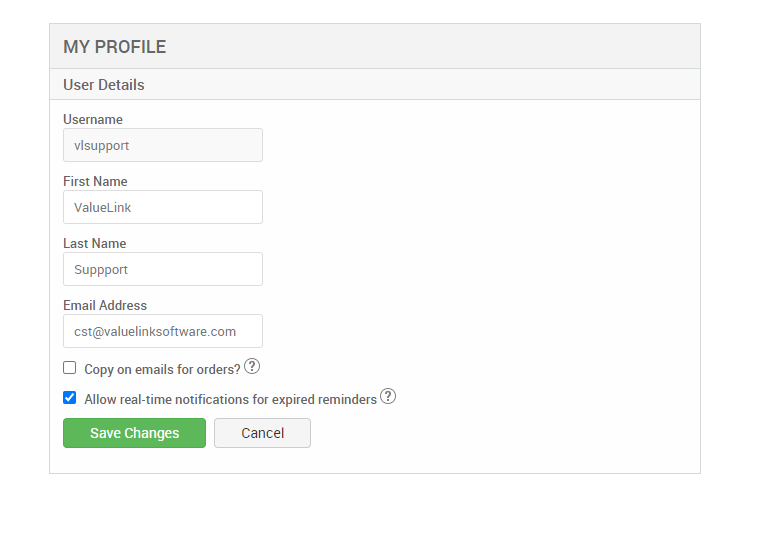Image resolution: width=780 pixels, height=544 pixels.
Task: Click the Email Address label
Action: (105, 305)
